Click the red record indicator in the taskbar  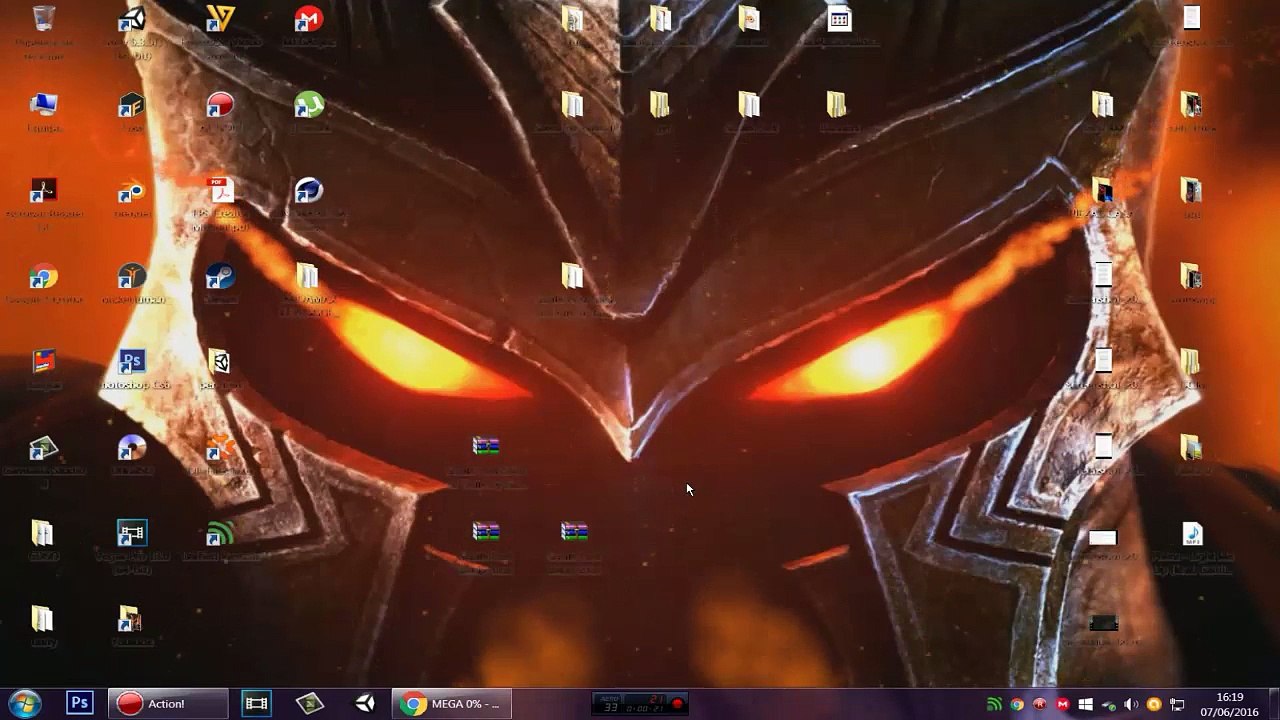pos(677,704)
